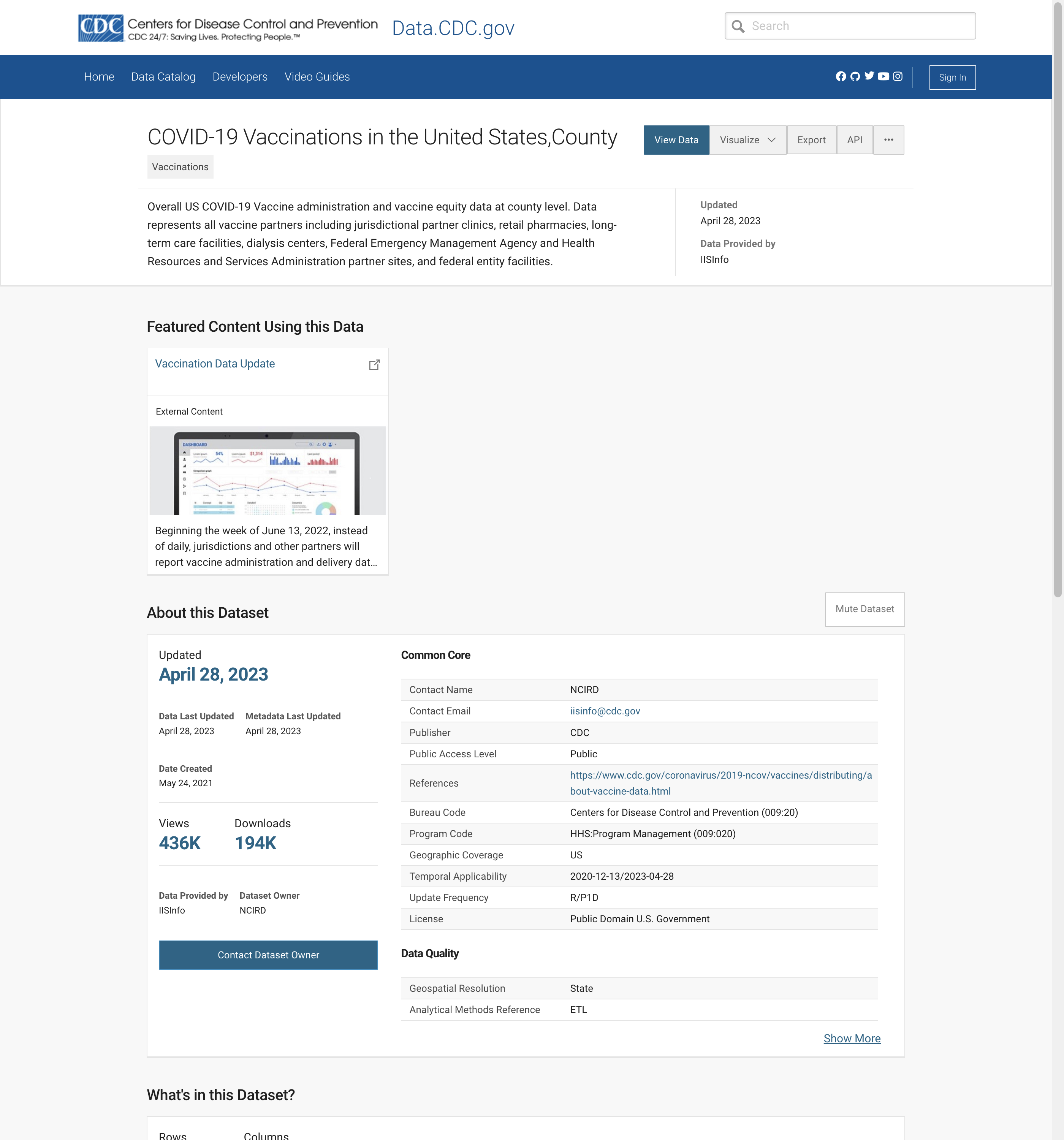The image size is (1064, 1140).
Task: Click the Twitter bird icon
Action: [869, 76]
